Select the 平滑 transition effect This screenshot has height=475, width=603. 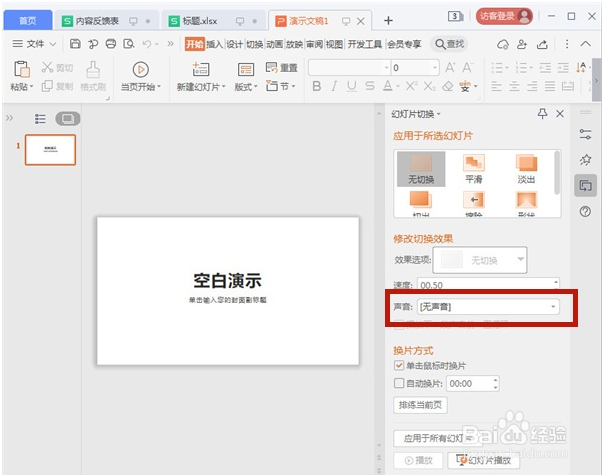point(474,169)
